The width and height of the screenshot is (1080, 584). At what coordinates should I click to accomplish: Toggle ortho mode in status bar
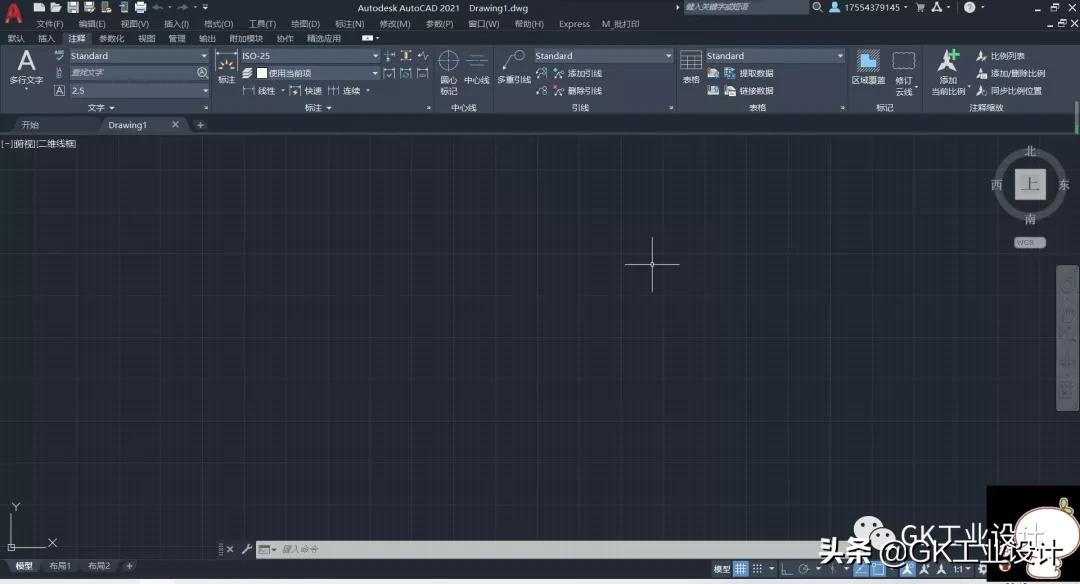pos(786,569)
